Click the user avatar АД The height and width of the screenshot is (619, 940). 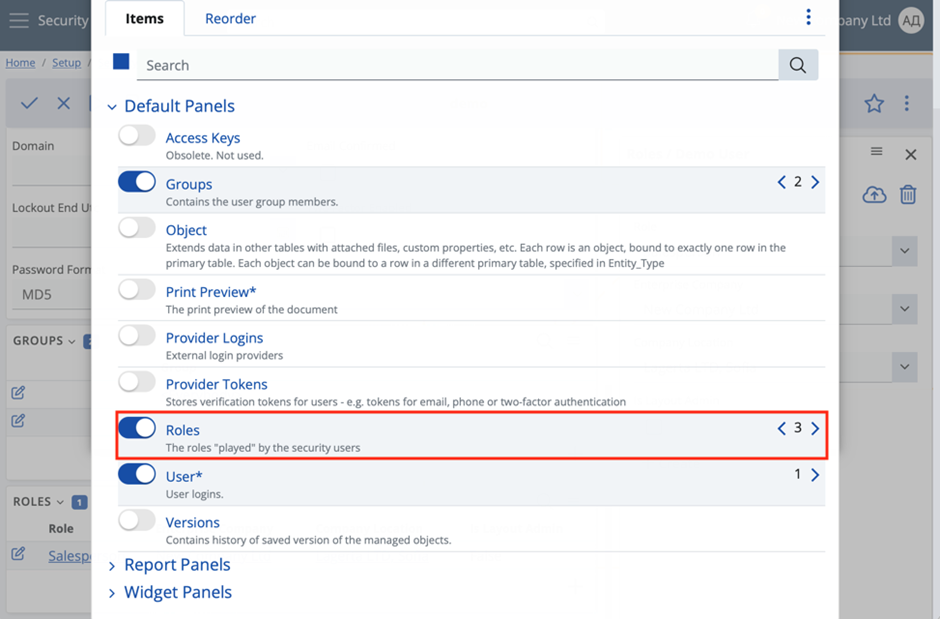tap(911, 21)
